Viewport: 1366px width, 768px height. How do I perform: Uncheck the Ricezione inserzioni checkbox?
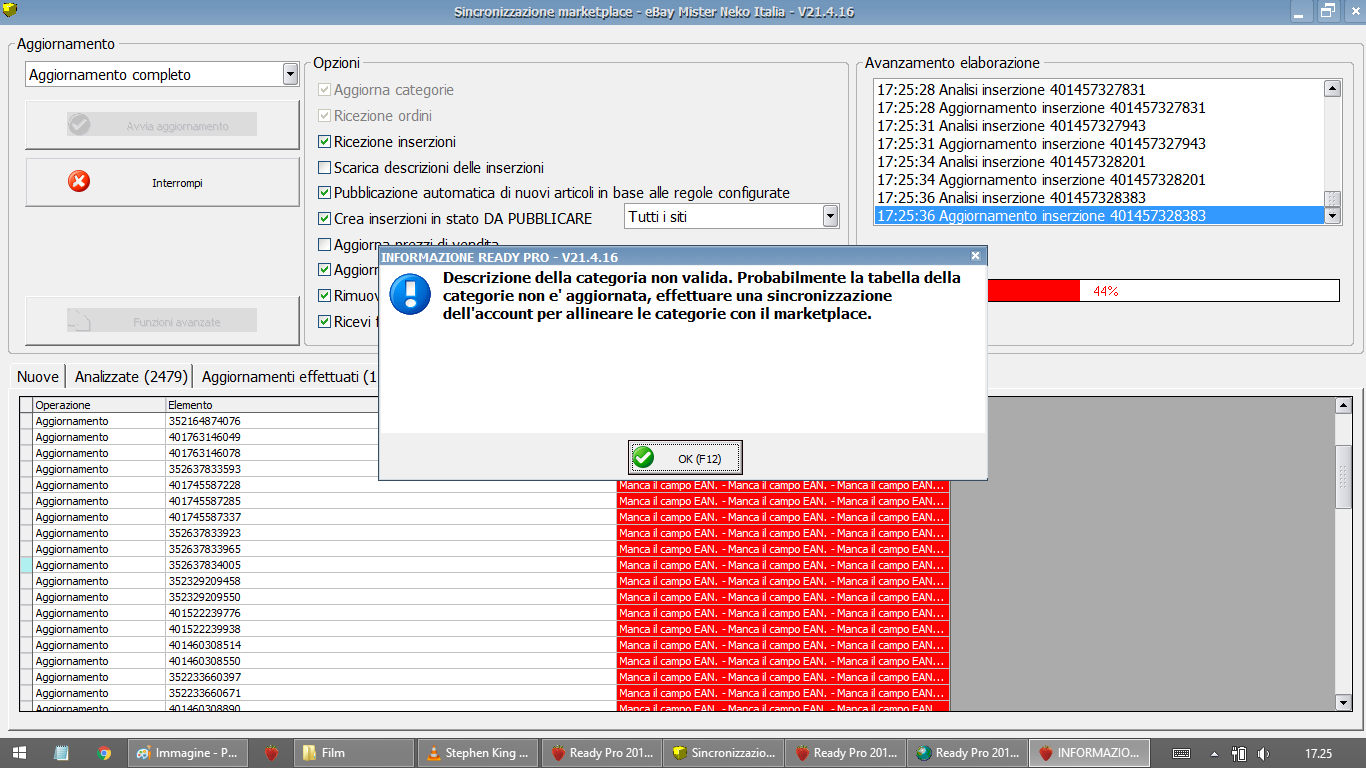tap(324, 142)
